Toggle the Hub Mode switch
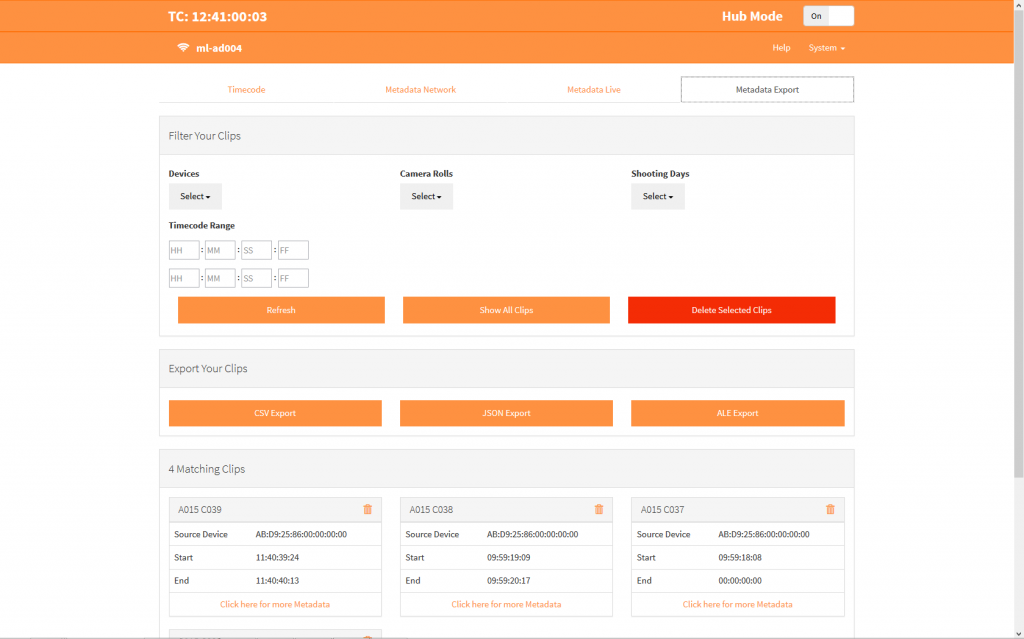The height and width of the screenshot is (639, 1024). 828,16
